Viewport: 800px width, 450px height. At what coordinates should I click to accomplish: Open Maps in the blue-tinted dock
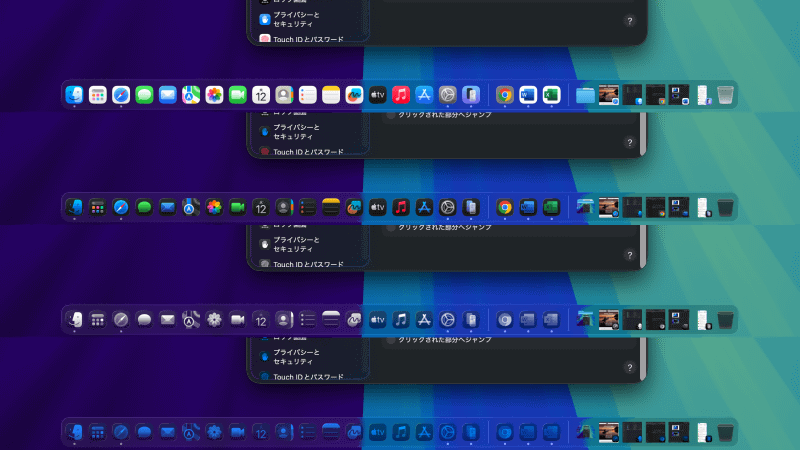[x=191, y=432]
